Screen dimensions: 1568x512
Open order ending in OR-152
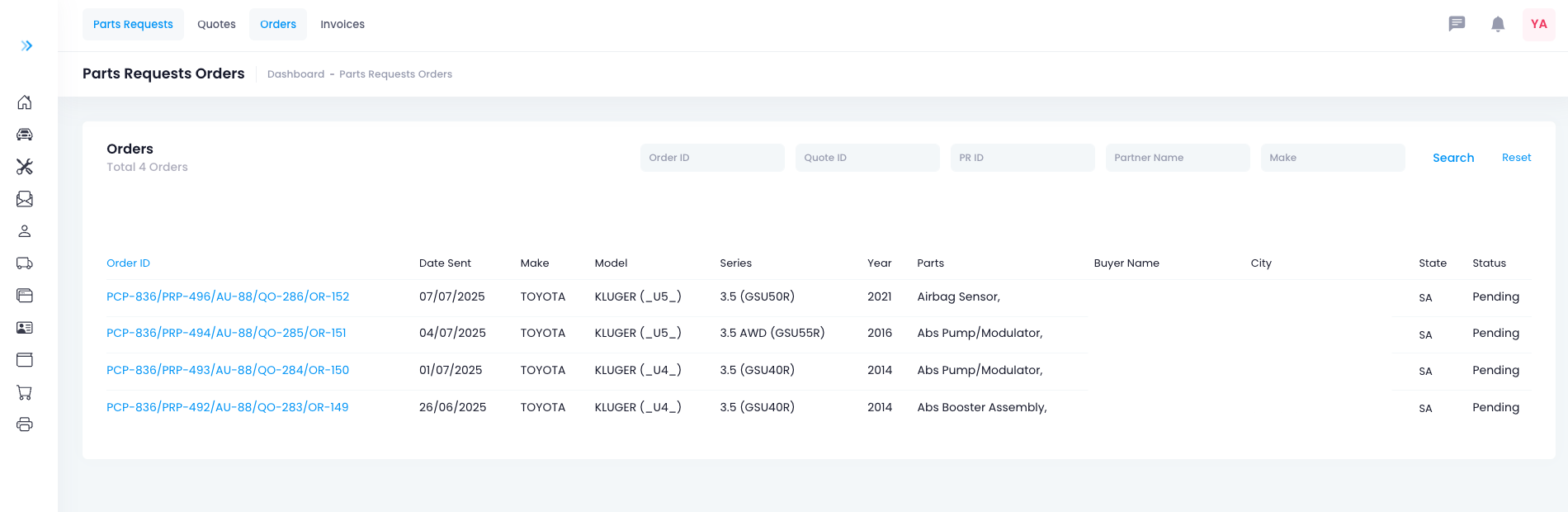pos(228,296)
